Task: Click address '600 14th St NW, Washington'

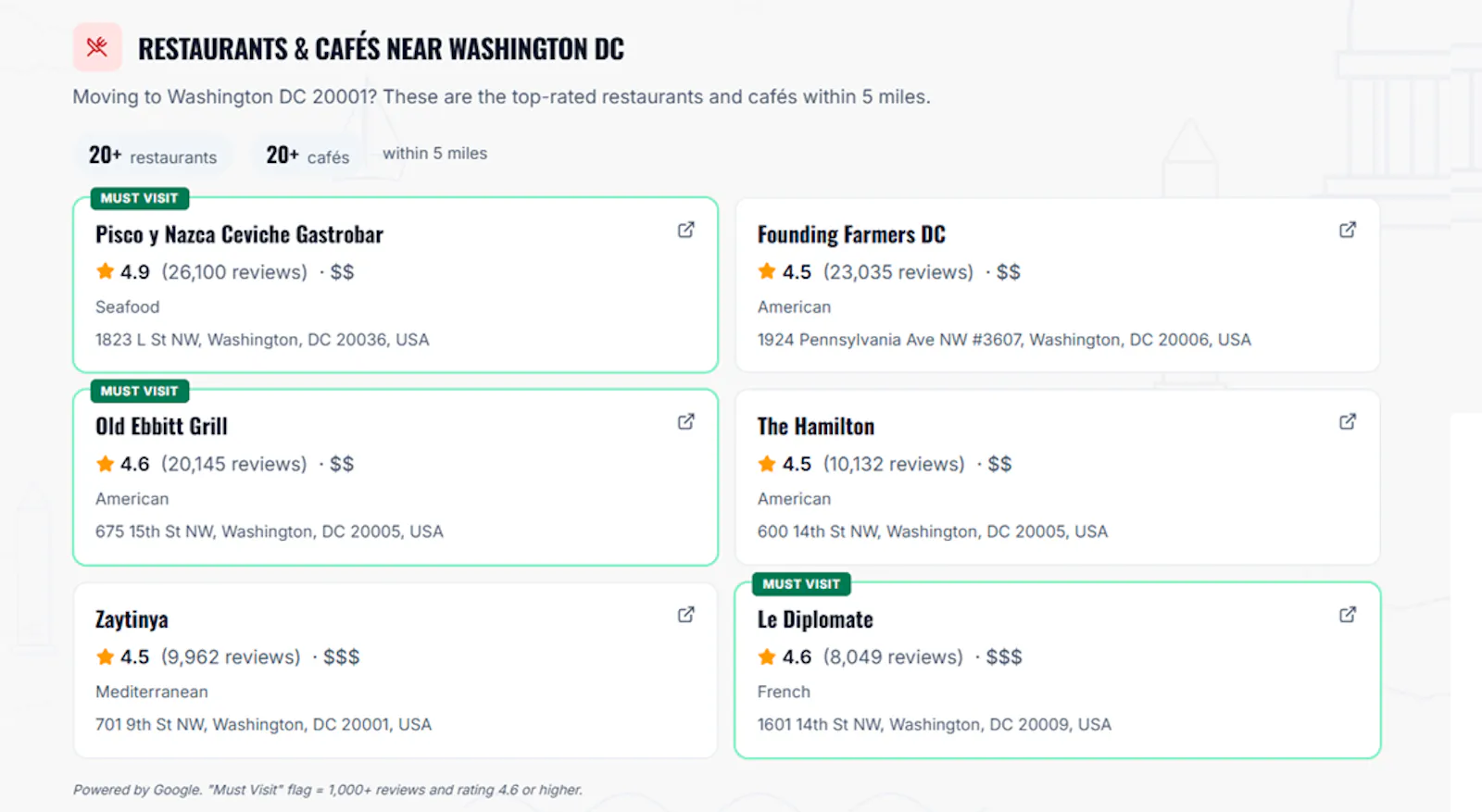Action: click(933, 531)
